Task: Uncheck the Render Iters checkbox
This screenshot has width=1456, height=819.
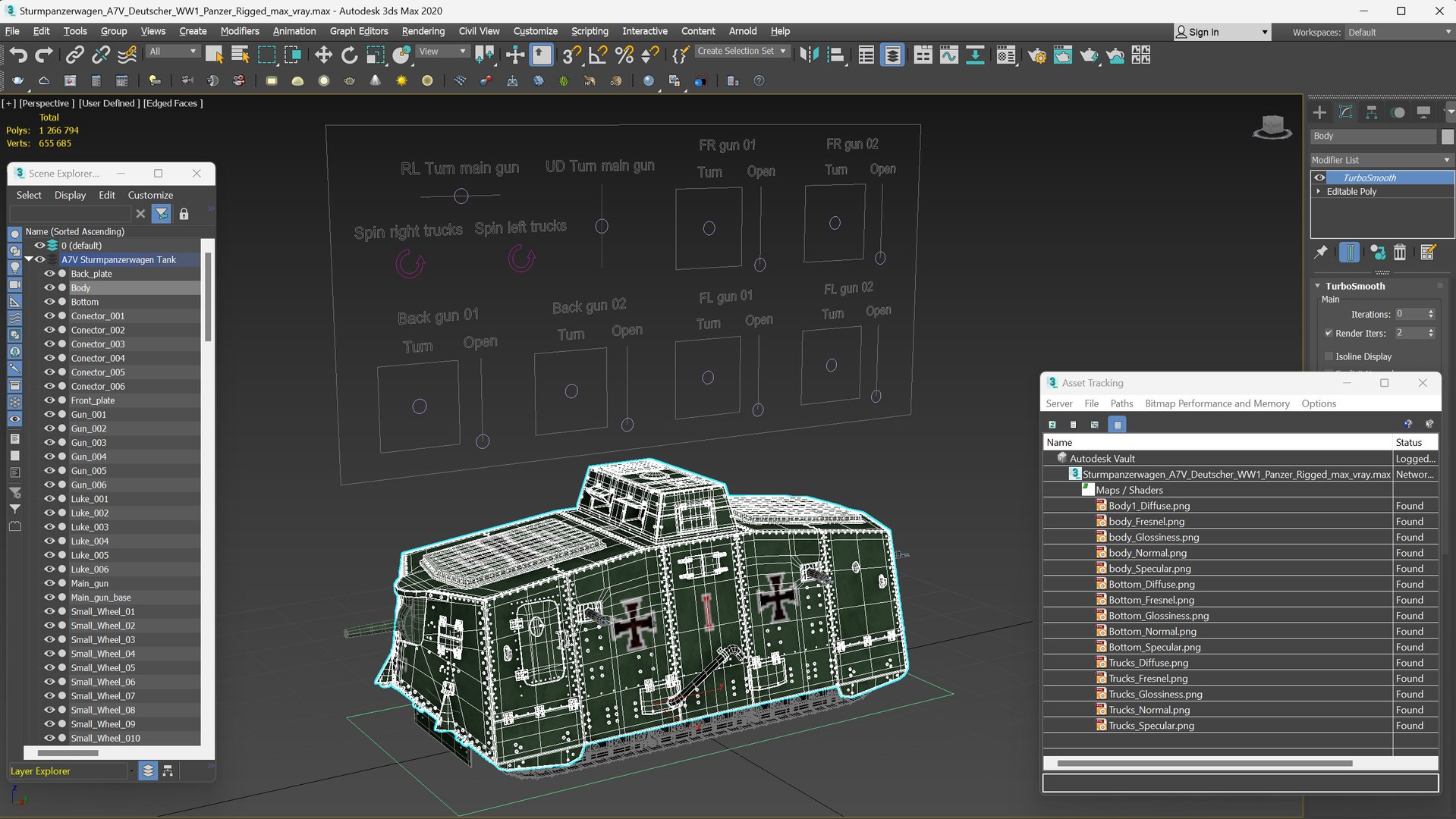Action: coord(1329,333)
